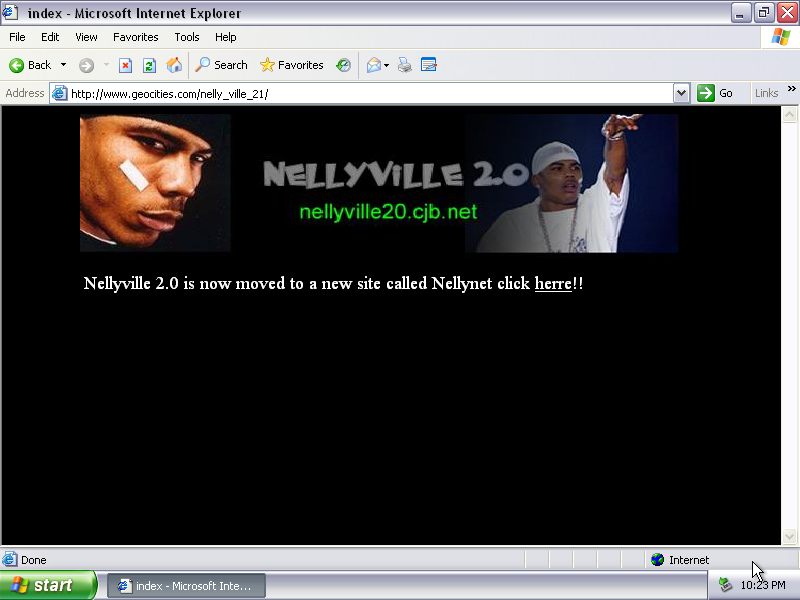Click the Windows flag logo in the toolbar

click(x=781, y=37)
